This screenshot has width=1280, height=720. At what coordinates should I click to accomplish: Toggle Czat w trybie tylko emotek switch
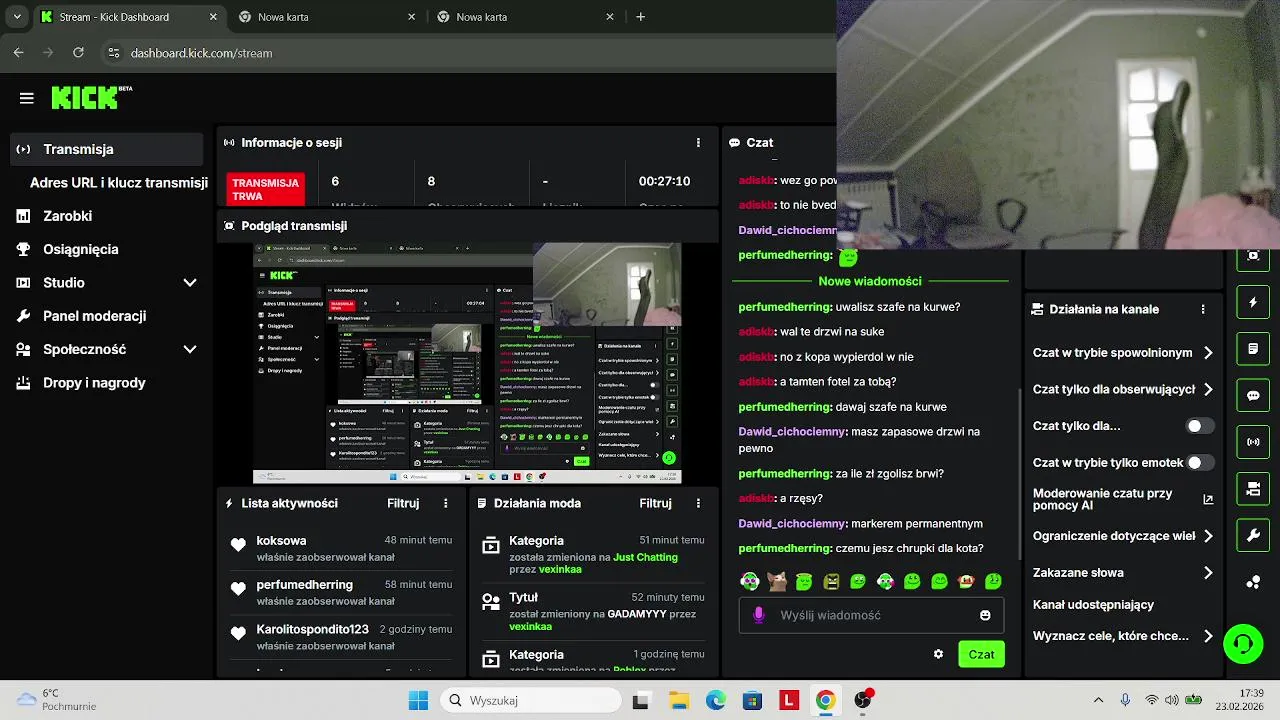(x=1200, y=463)
